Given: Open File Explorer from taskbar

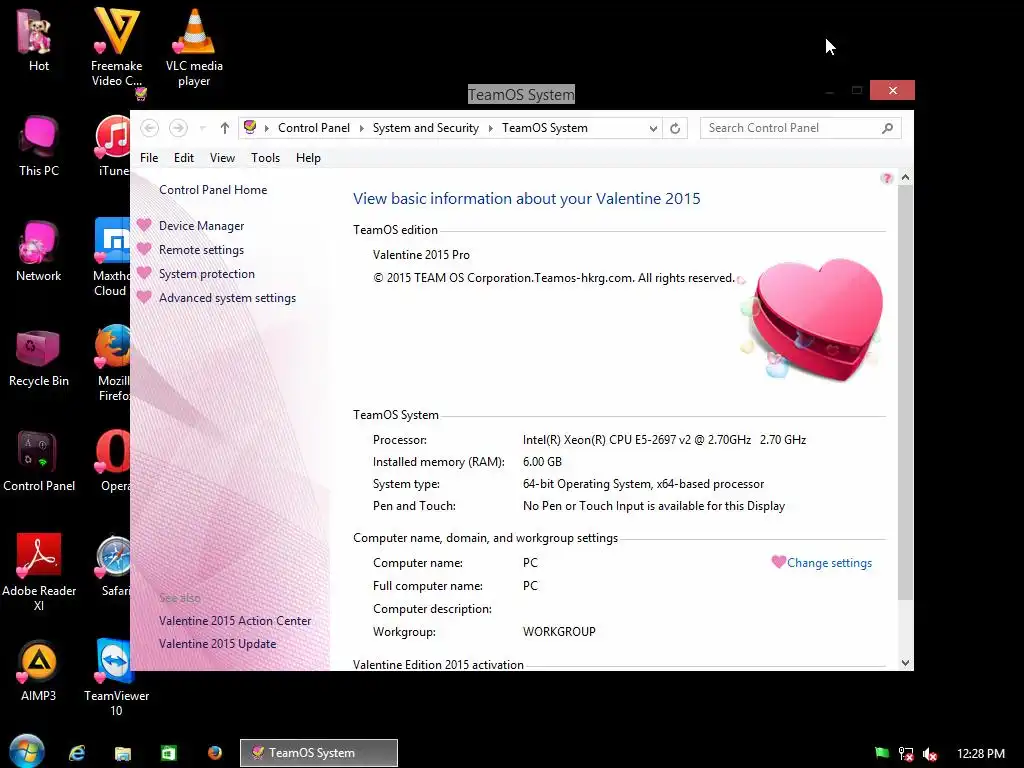Looking at the screenshot, I should [123, 753].
